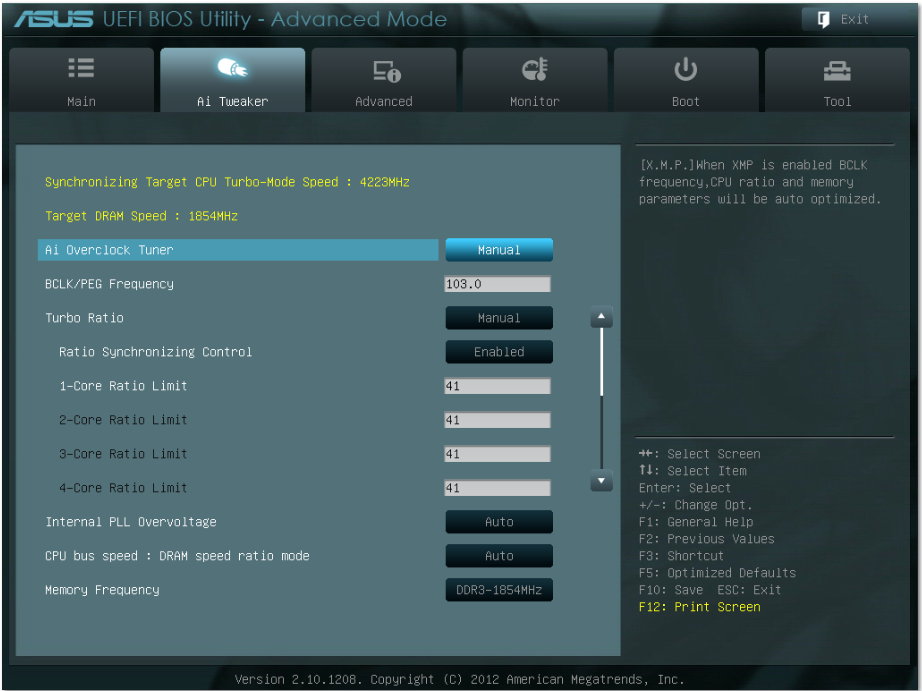
Task: Click the Ai Tweaker rocket icon
Action: (x=232, y=68)
